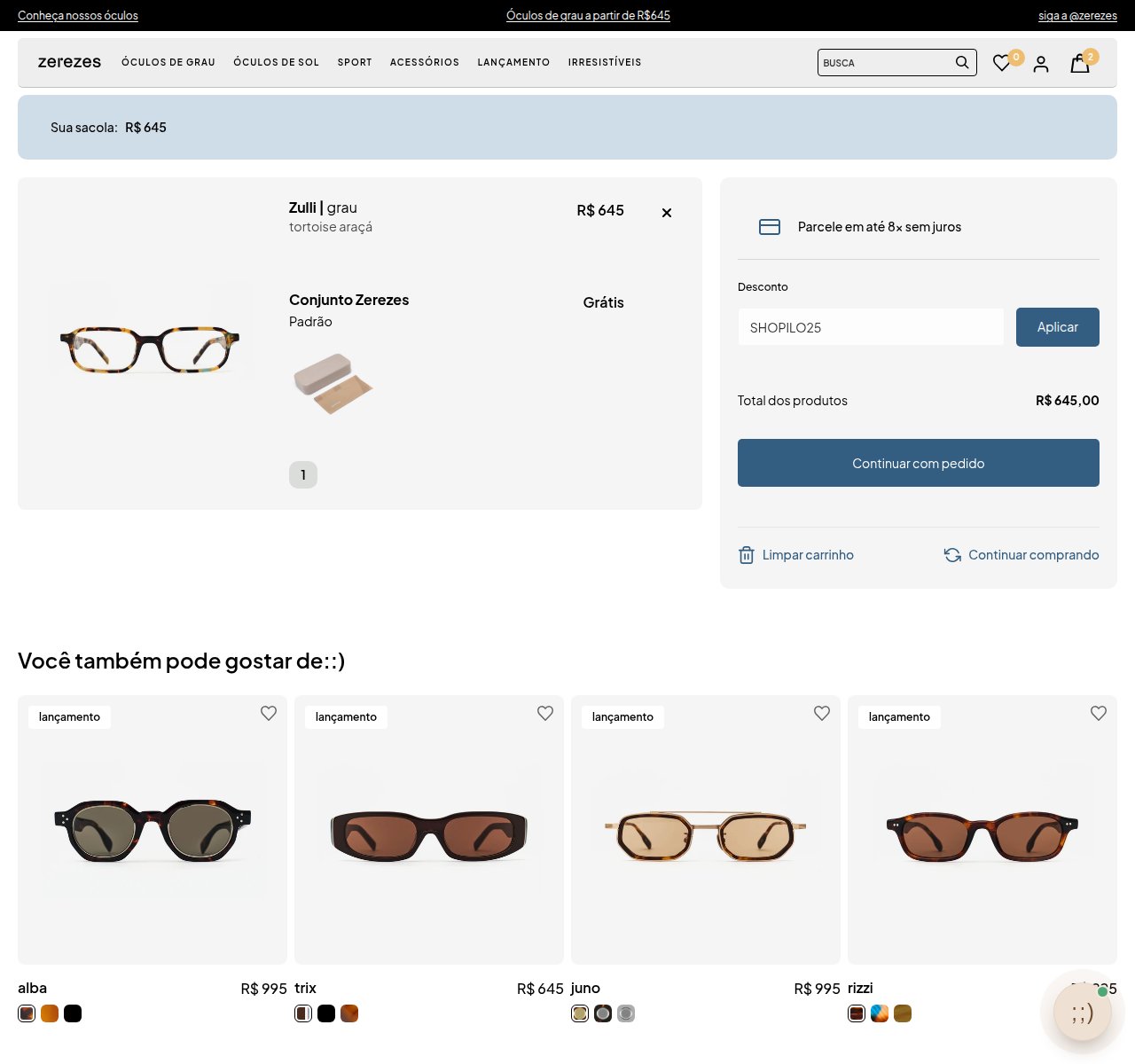Follow the Conheça nossos óculos link
The image size is (1135, 1064).
click(78, 15)
